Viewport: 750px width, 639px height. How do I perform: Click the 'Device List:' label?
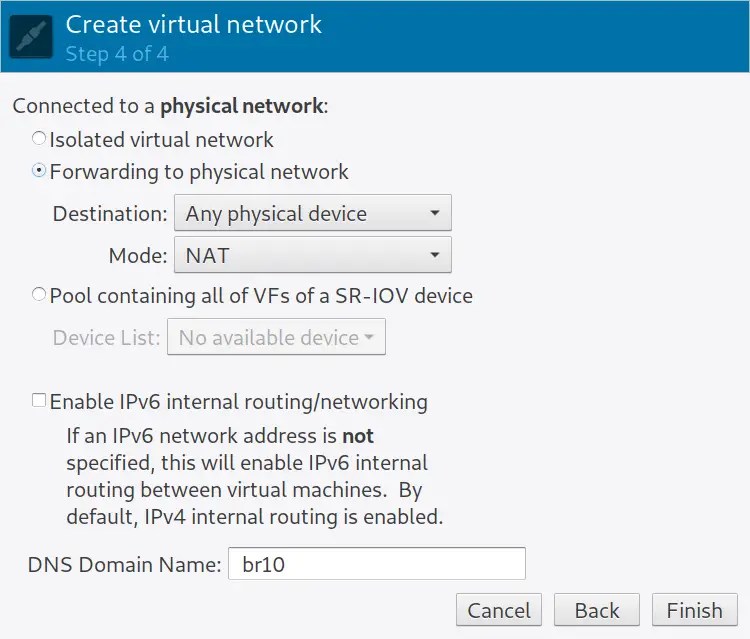tap(106, 338)
